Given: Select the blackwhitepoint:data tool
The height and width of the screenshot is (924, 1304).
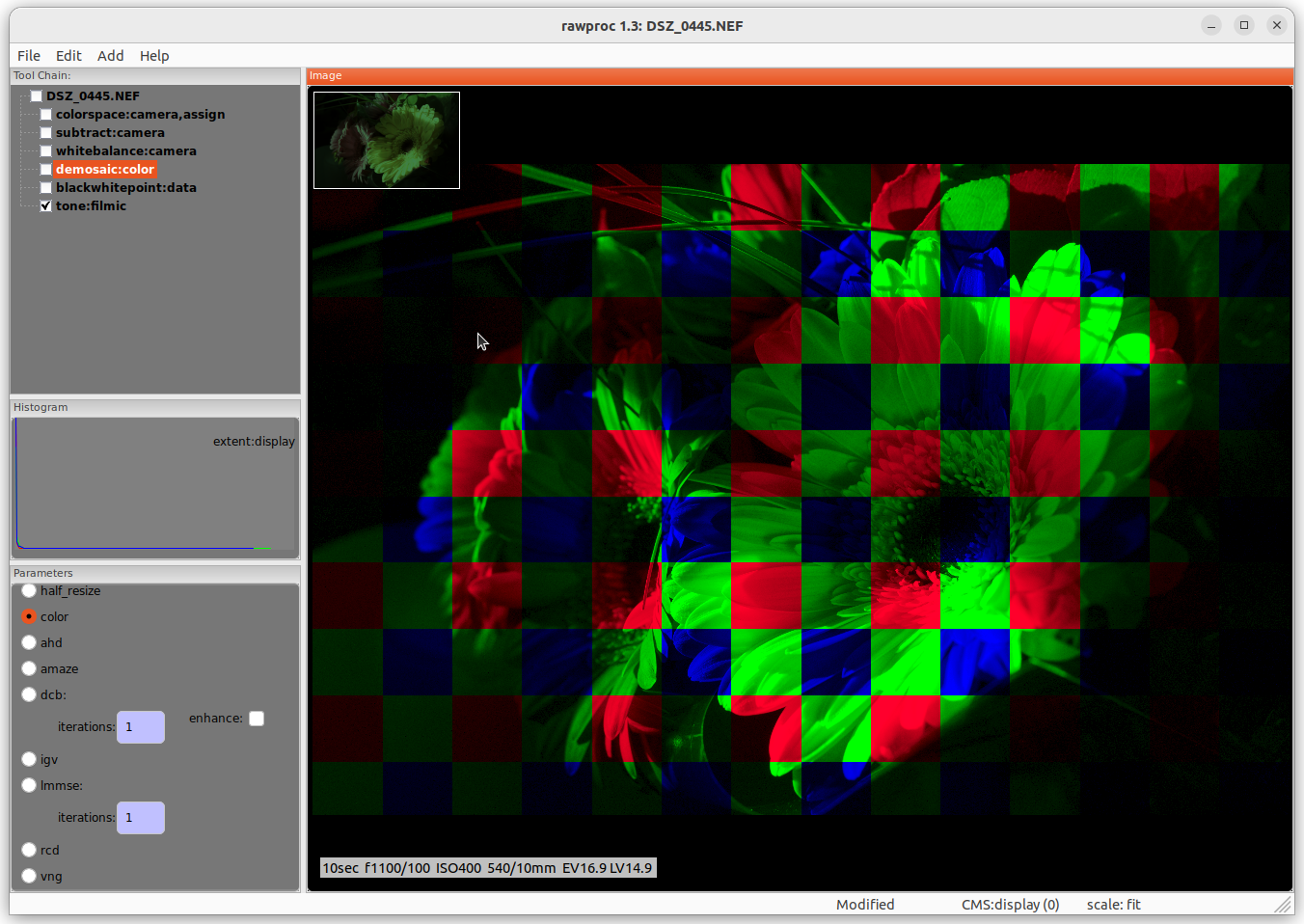Looking at the screenshot, I should 125,188.
